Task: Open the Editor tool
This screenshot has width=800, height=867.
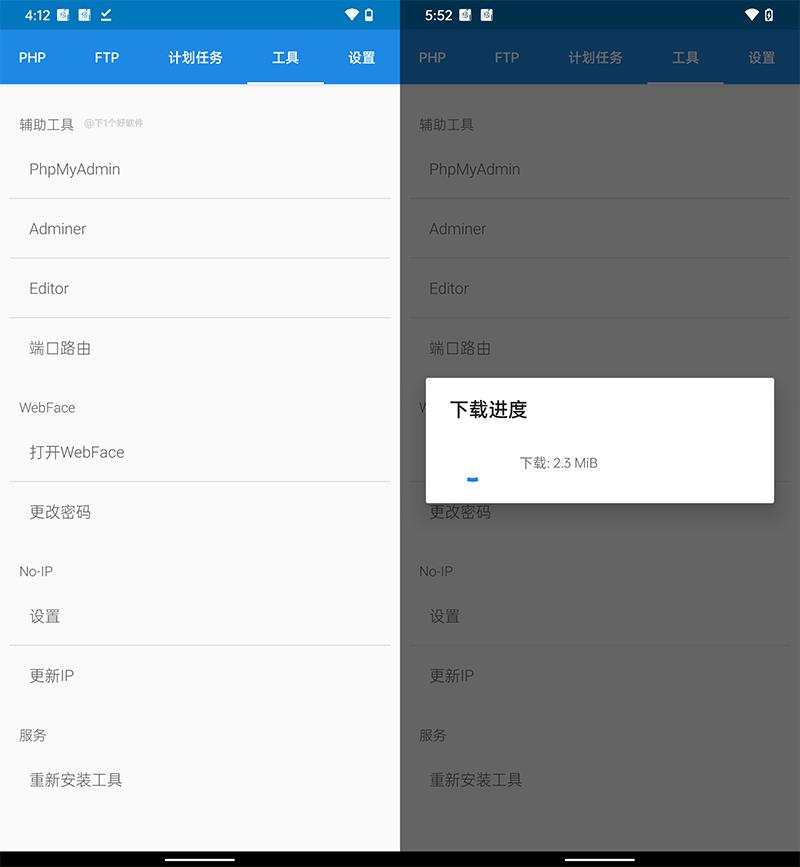Action: click(x=48, y=288)
